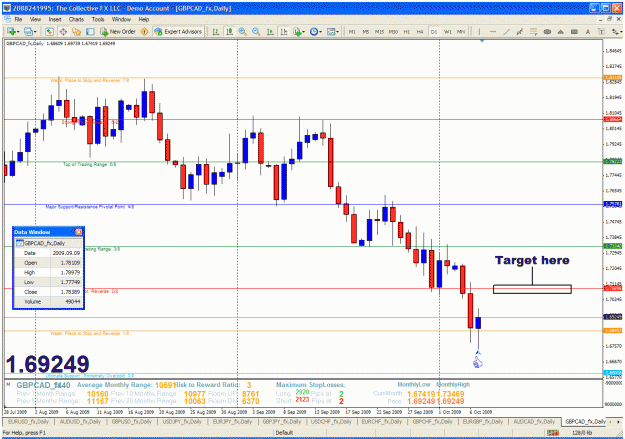Viewport: 625px width, 439px height.
Task: Select the M5 timeframe
Action: [366, 31]
